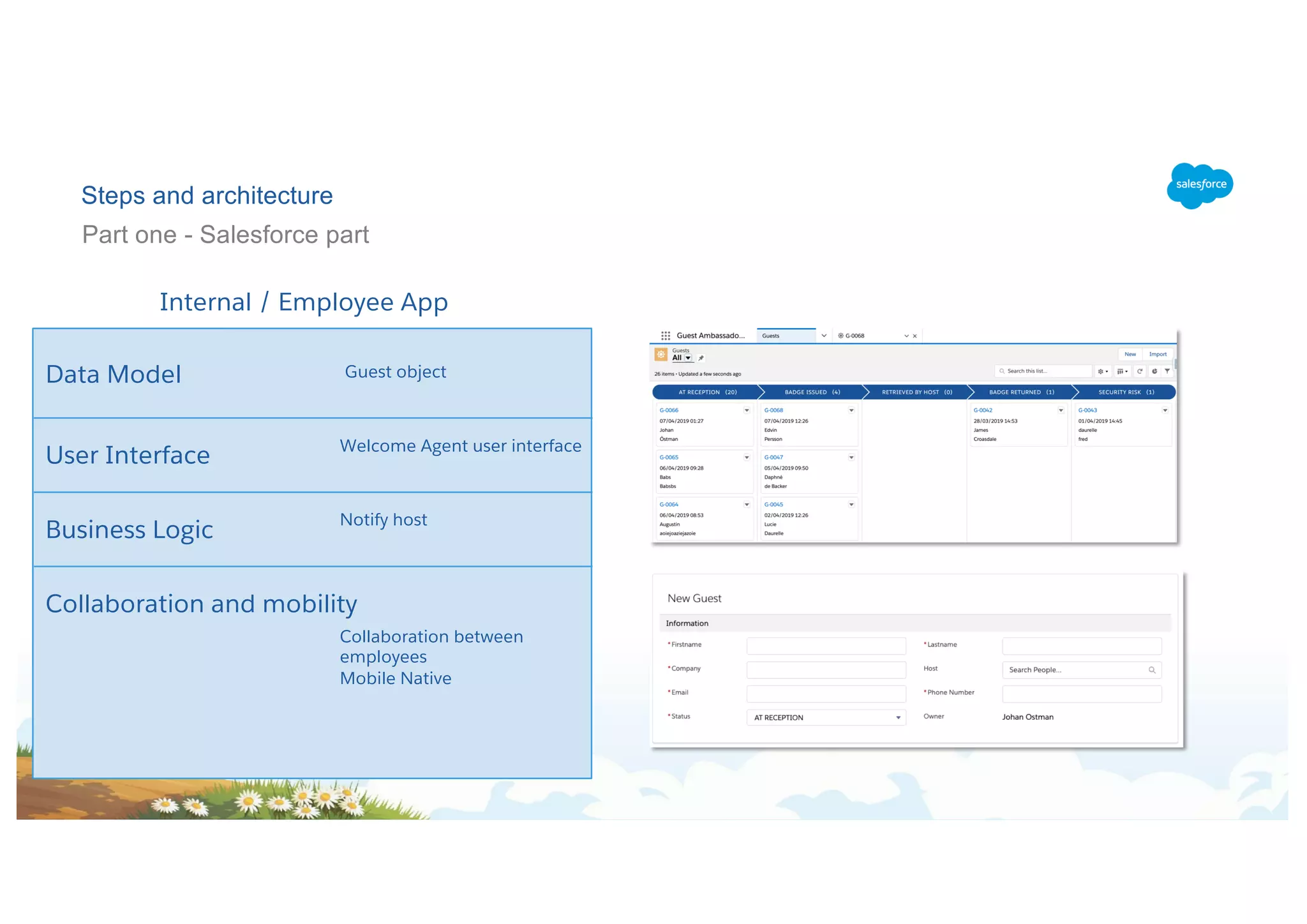The width and height of the screenshot is (1307, 924).
Task: Click the 'Mobile Native' text
Action: pyautogui.click(x=396, y=678)
